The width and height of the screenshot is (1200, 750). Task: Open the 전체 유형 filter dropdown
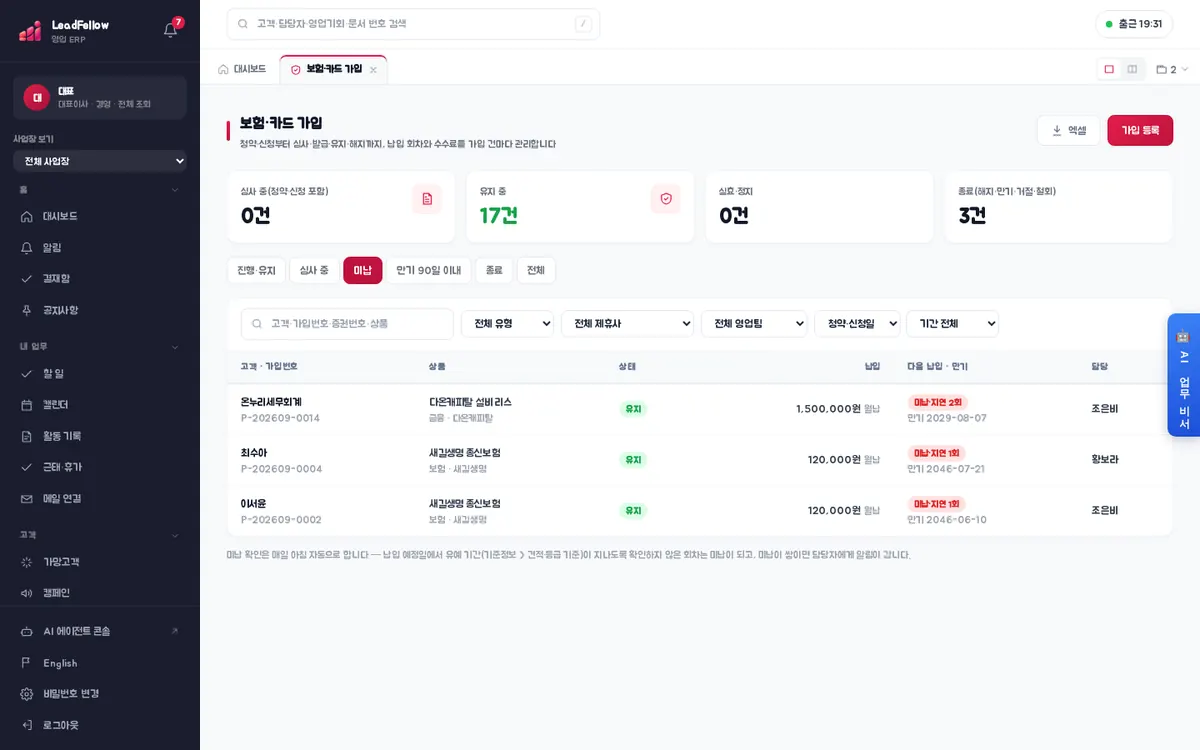click(x=508, y=324)
